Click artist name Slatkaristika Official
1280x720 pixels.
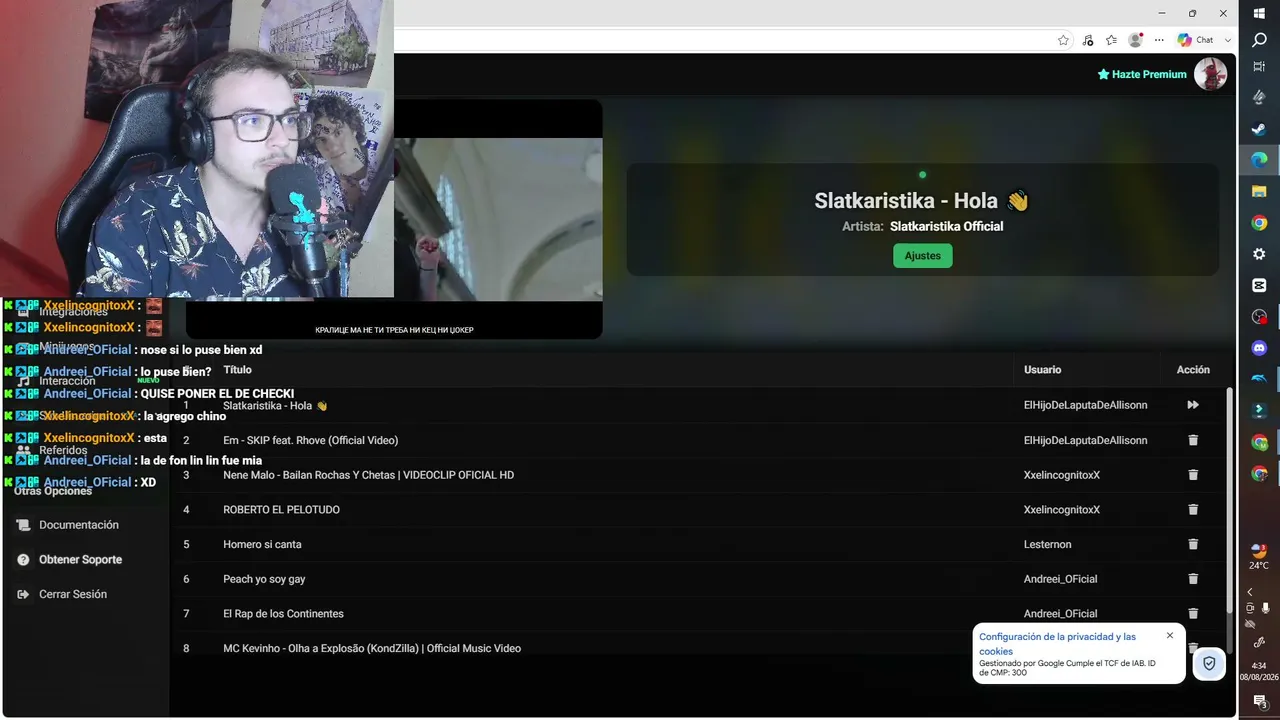point(946,226)
